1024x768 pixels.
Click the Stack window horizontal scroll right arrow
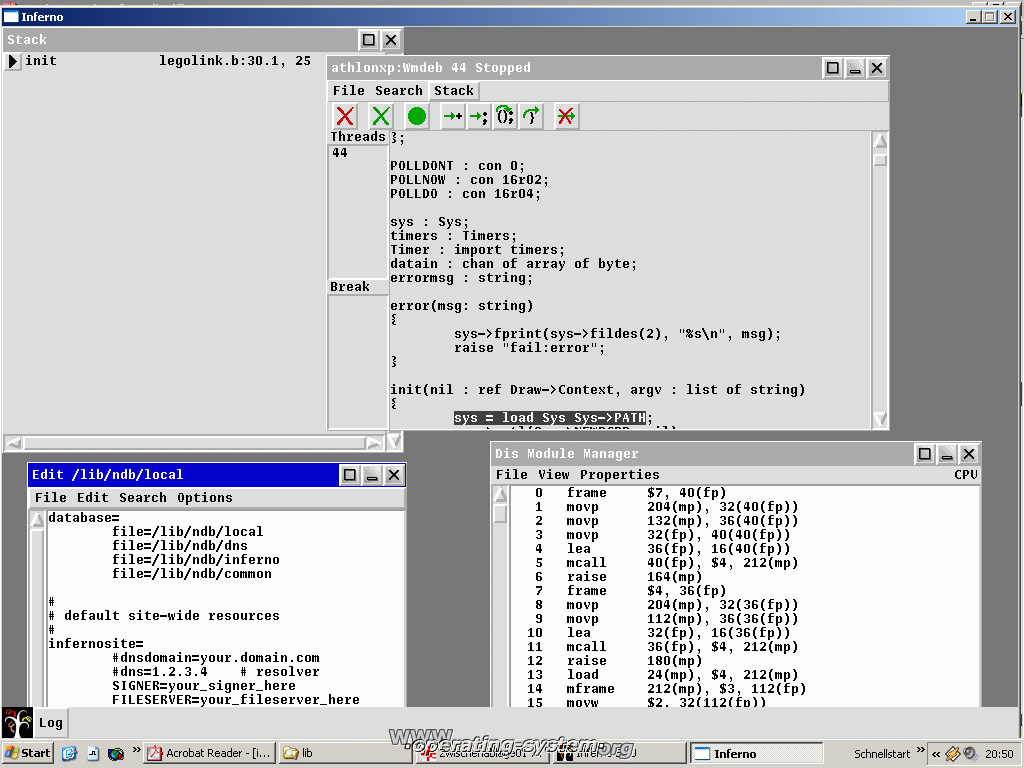[374, 443]
